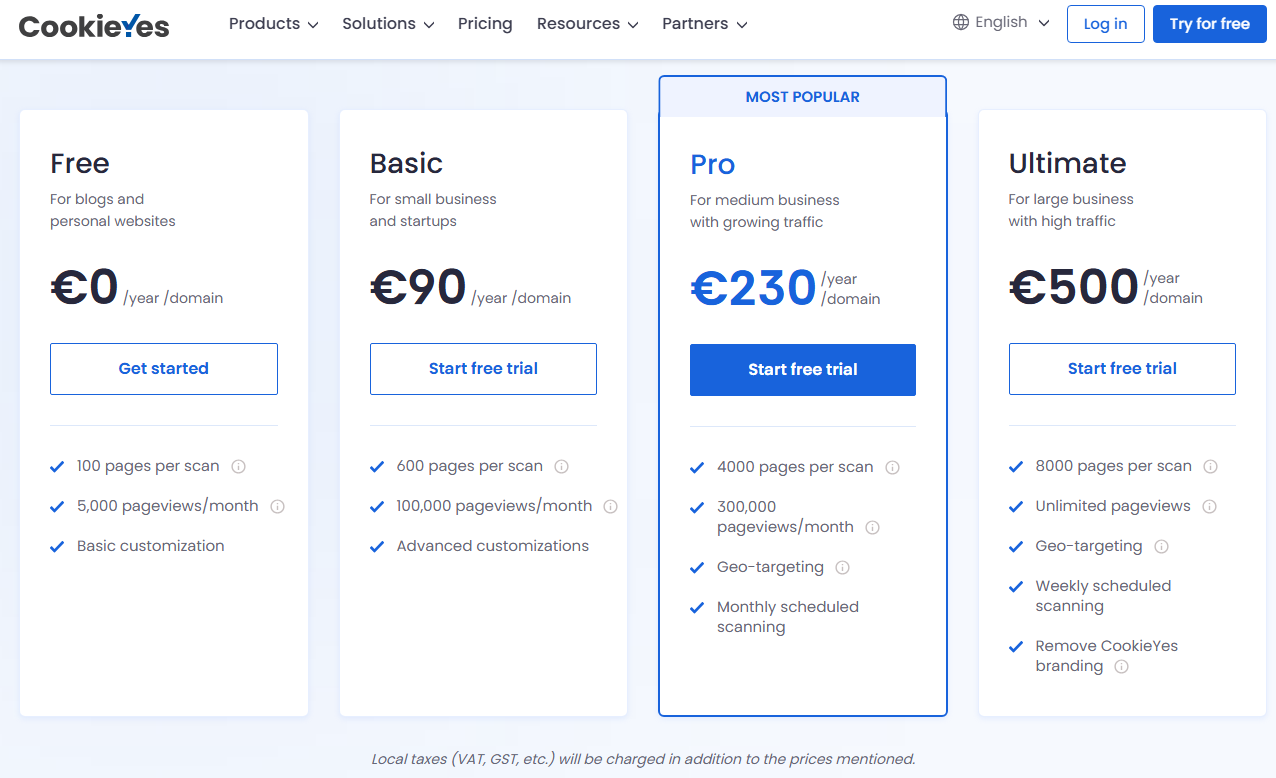Image resolution: width=1276 pixels, height=778 pixels.
Task: Click Try for free button
Action: [x=1210, y=24]
